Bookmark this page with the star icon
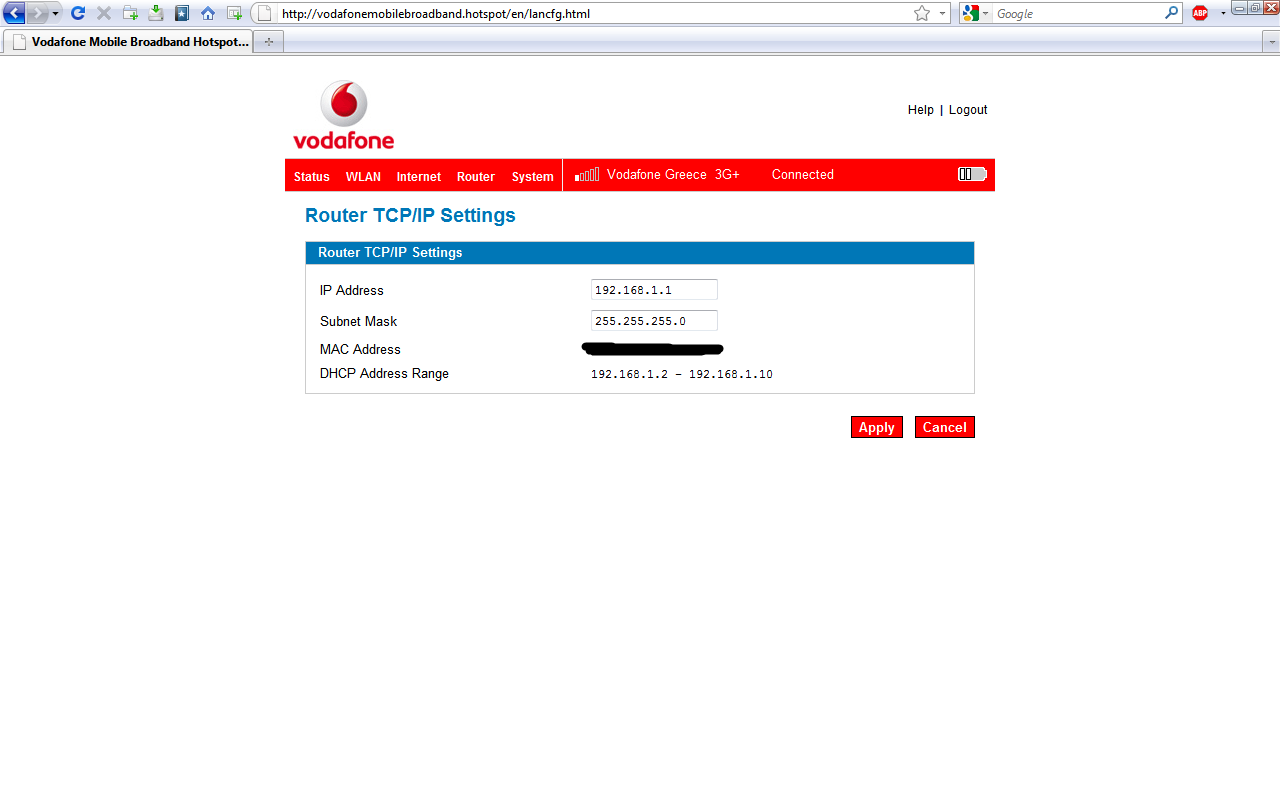Screen dimensions: 1280x800 922,14
